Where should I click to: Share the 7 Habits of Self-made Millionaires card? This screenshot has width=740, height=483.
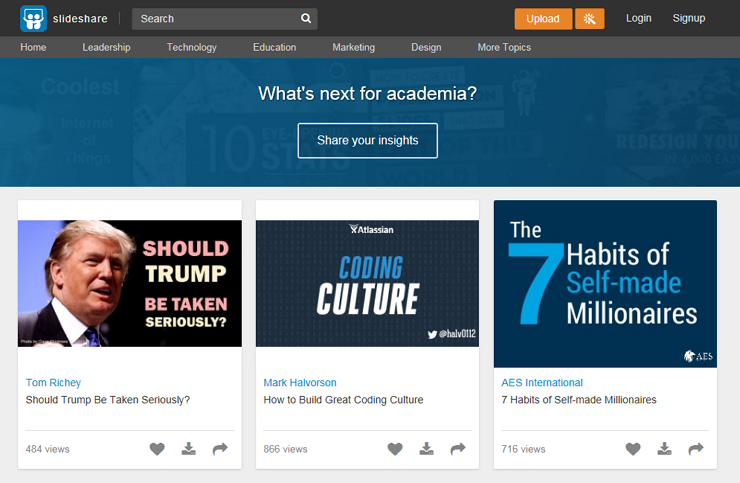click(x=696, y=449)
